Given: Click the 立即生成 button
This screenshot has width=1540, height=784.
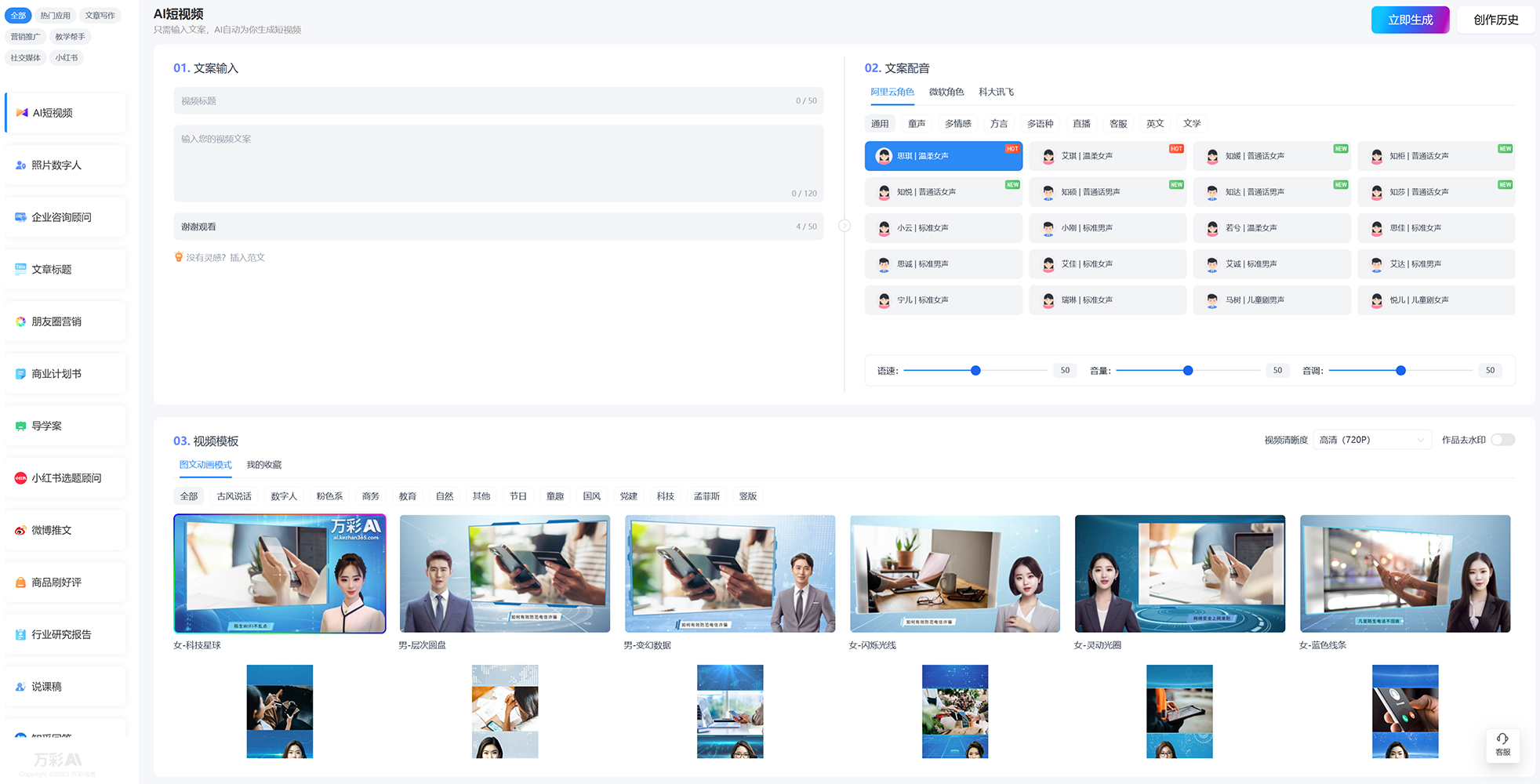Looking at the screenshot, I should click(1410, 20).
